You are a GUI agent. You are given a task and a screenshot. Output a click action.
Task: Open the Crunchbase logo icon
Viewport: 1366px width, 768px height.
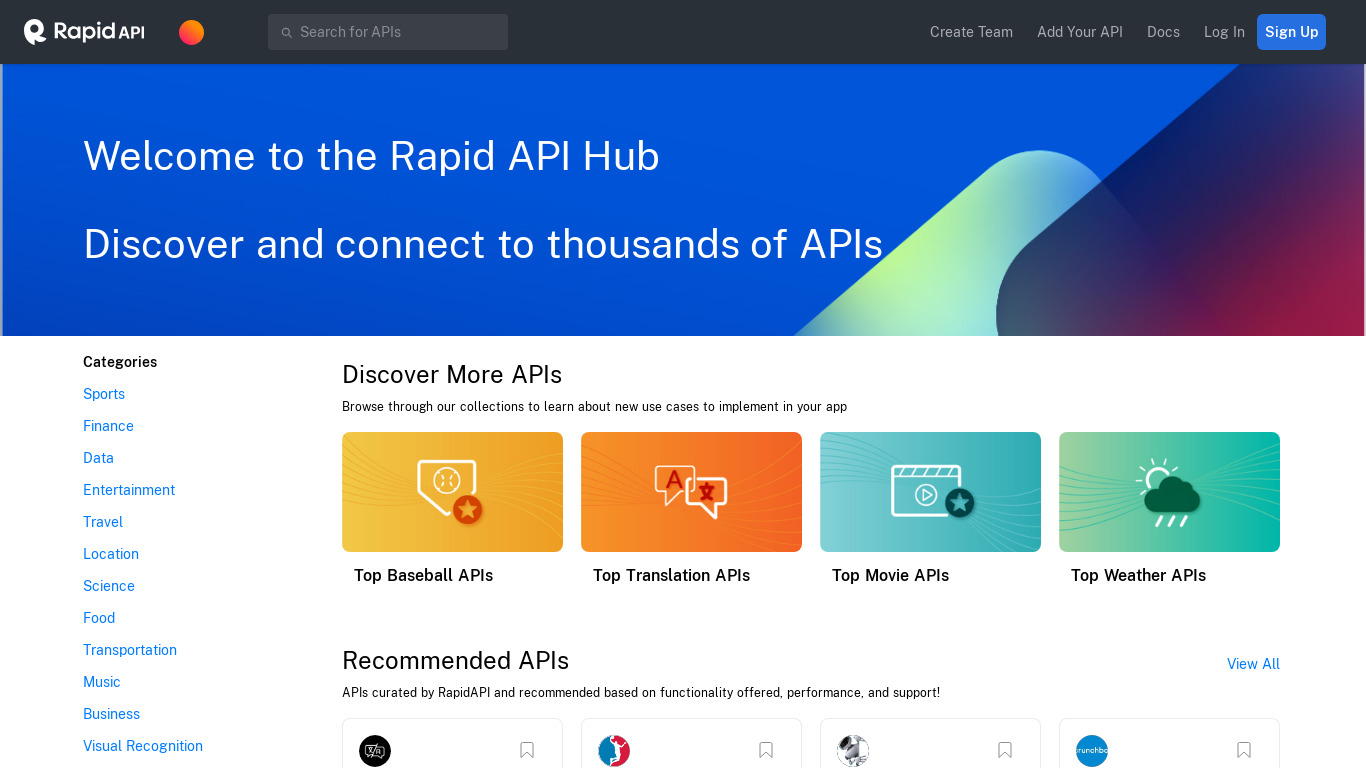[x=1092, y=751]
